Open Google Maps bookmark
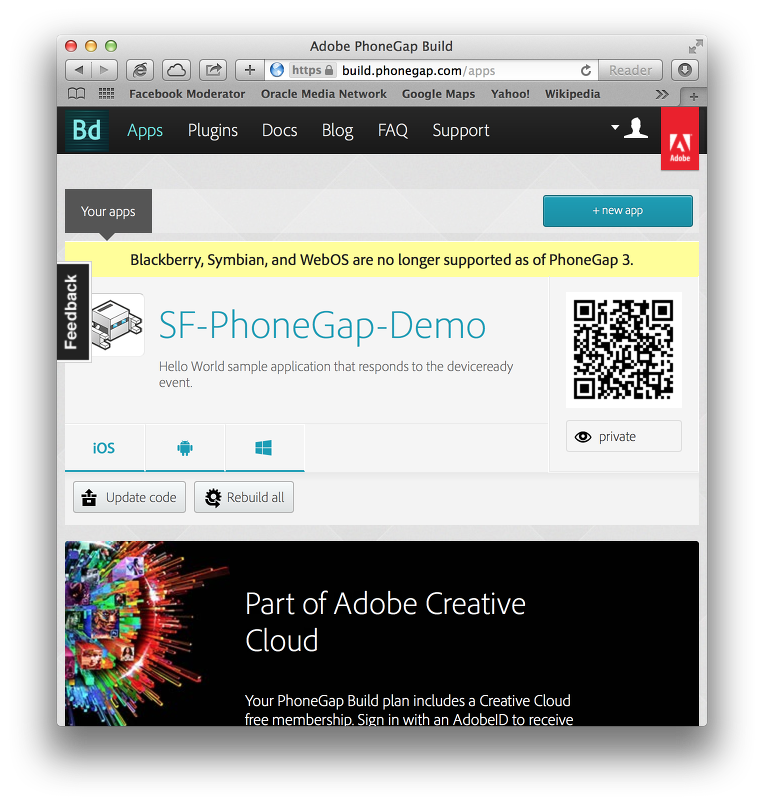 (438, 94)
